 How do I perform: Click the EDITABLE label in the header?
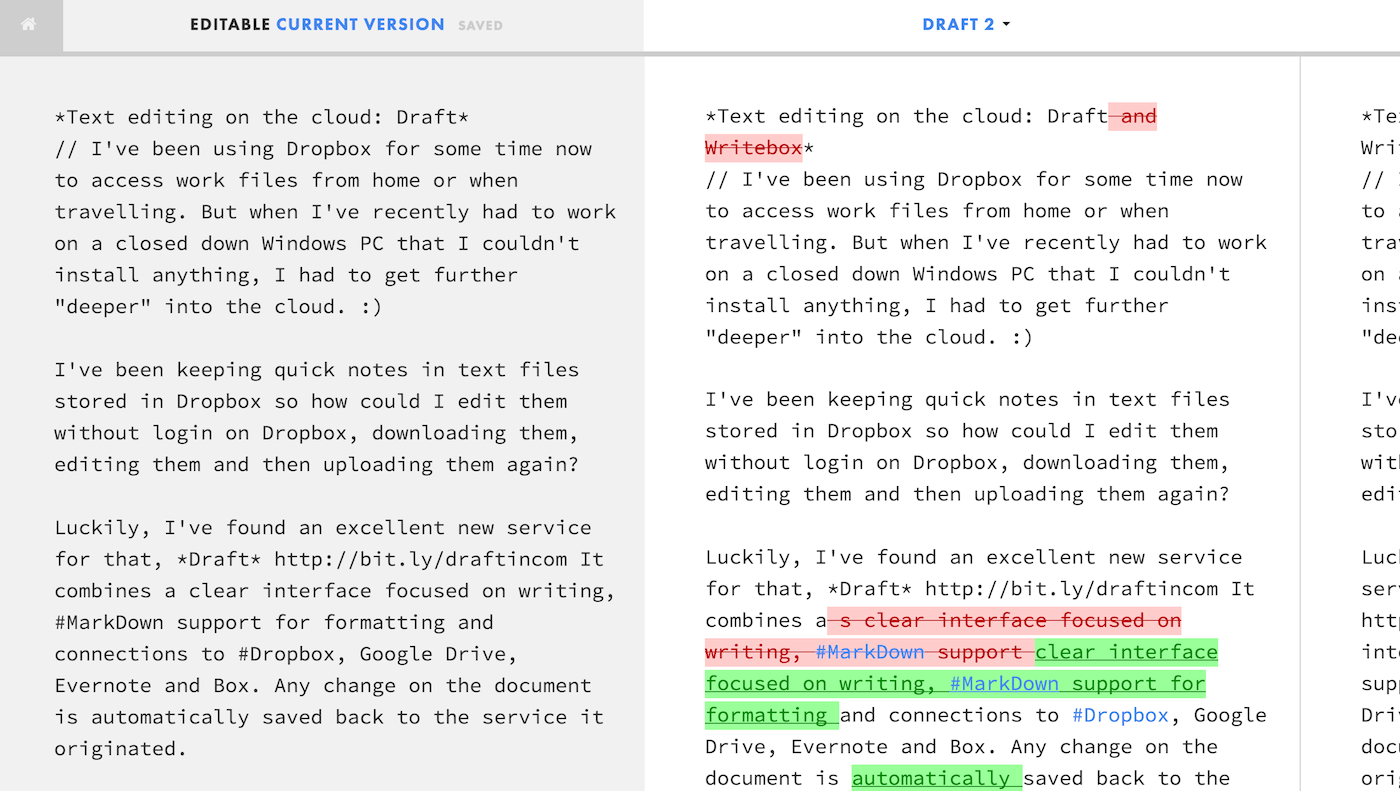[x=230, y=25]
